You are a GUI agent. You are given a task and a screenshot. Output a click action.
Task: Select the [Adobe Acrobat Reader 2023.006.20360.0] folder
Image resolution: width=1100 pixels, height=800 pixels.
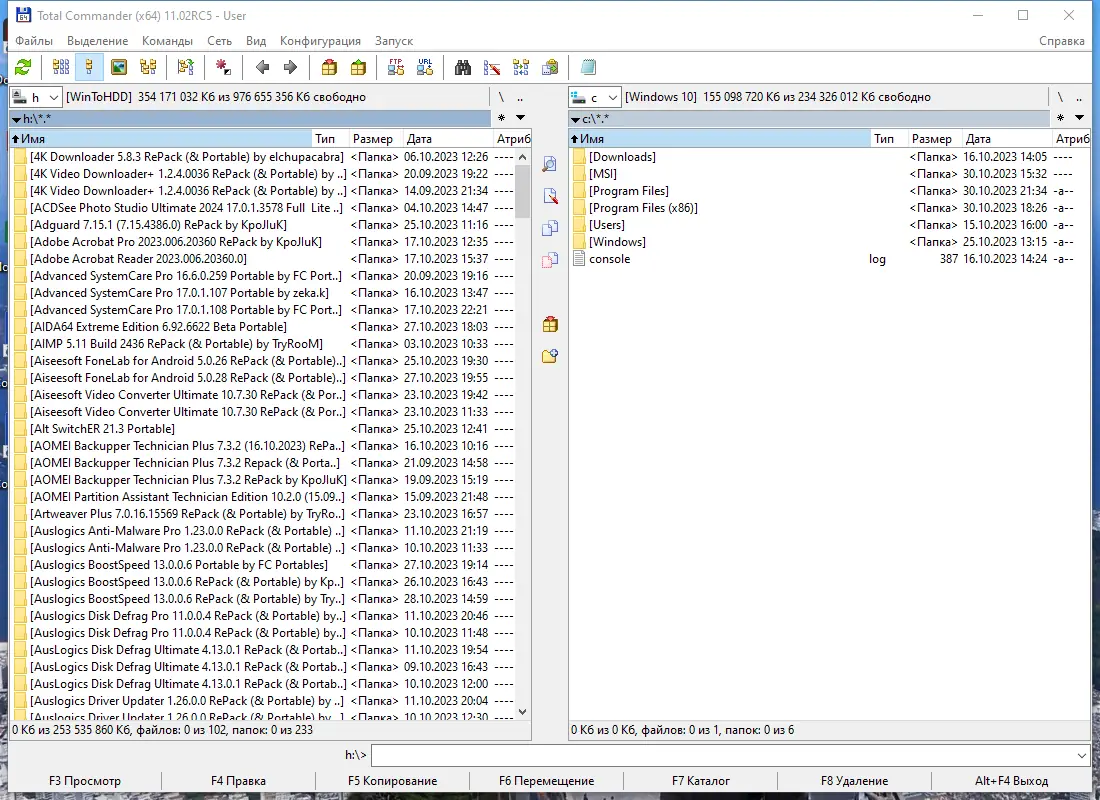pyautogui.click(x=264, y=259)
